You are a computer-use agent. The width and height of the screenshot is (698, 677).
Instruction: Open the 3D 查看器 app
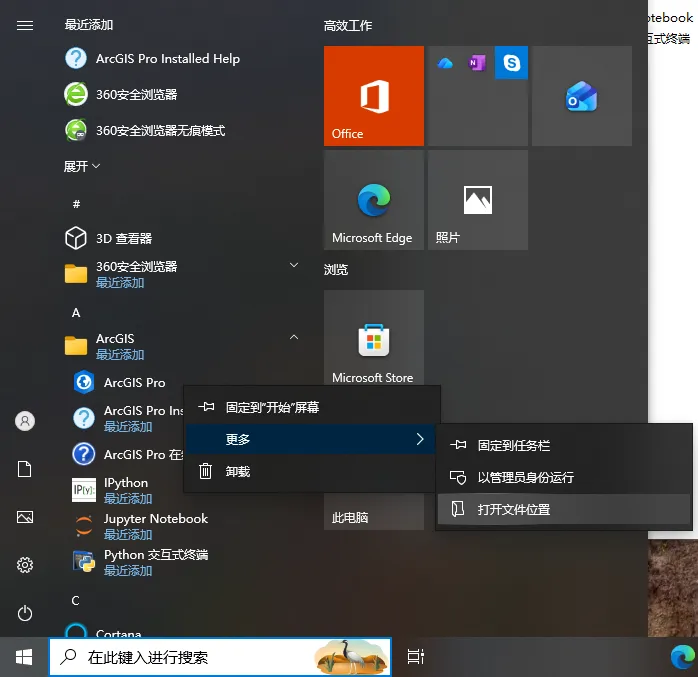pos(109,238)
